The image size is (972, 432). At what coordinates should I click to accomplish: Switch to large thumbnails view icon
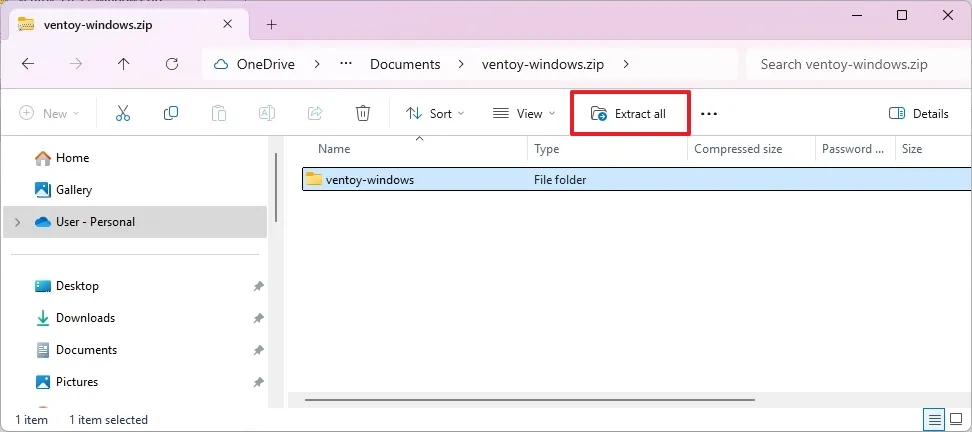pyautogui.click(x=955, y=418)
